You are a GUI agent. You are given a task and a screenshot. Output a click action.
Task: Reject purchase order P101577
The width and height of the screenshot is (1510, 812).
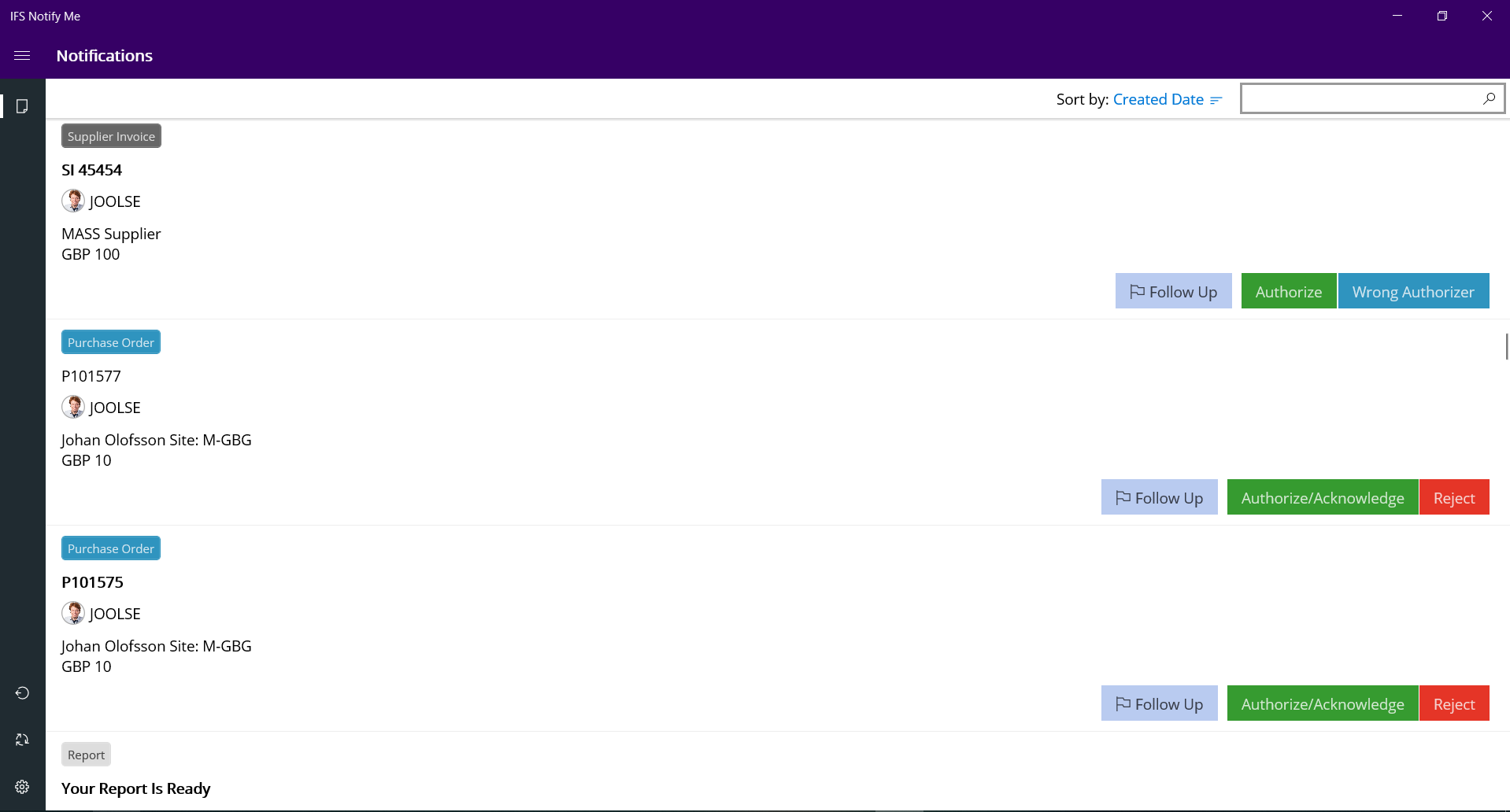pyautogui.click(x=1454, y=497)
